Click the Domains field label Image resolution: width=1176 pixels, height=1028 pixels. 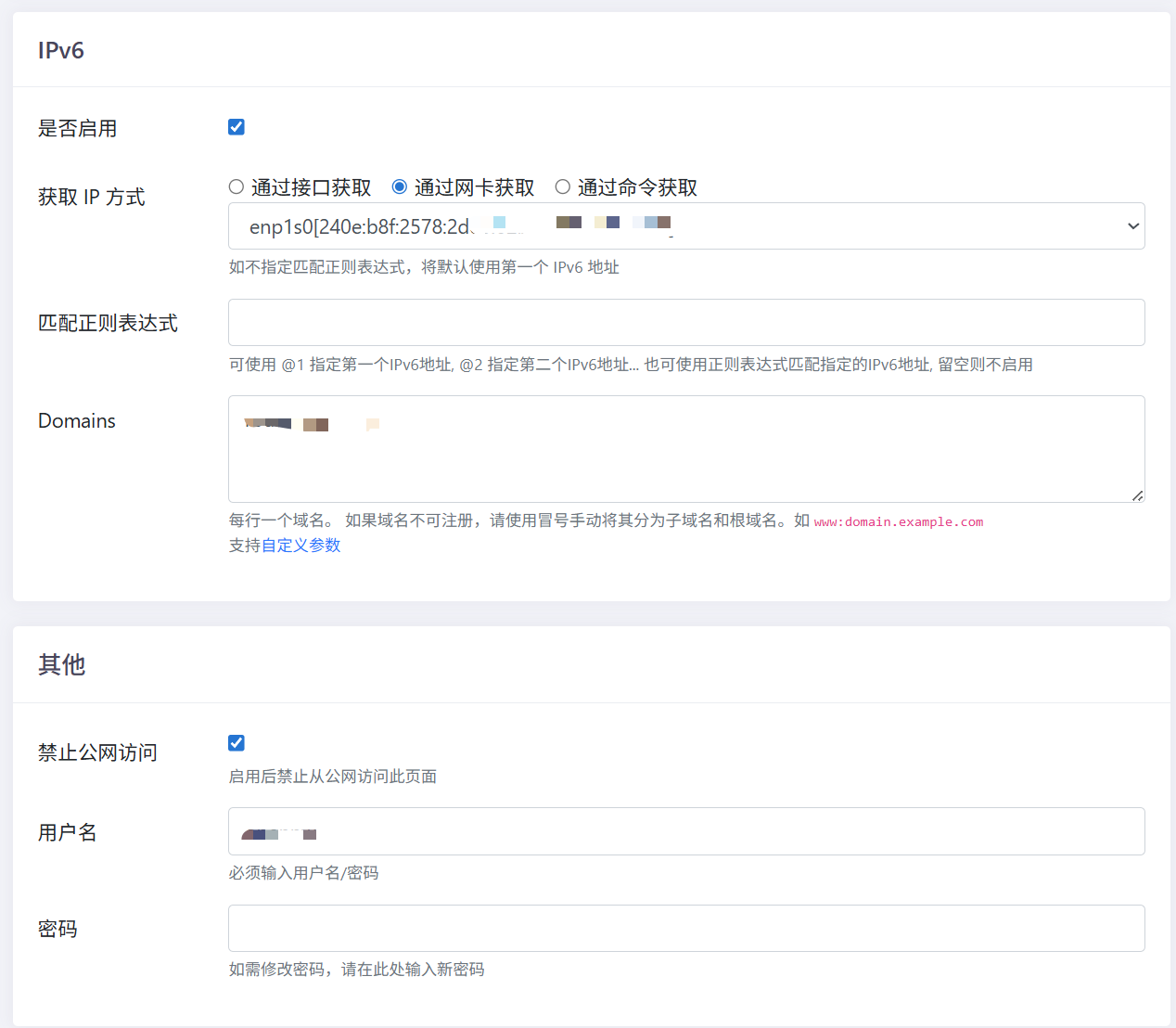tap(77, 421)
